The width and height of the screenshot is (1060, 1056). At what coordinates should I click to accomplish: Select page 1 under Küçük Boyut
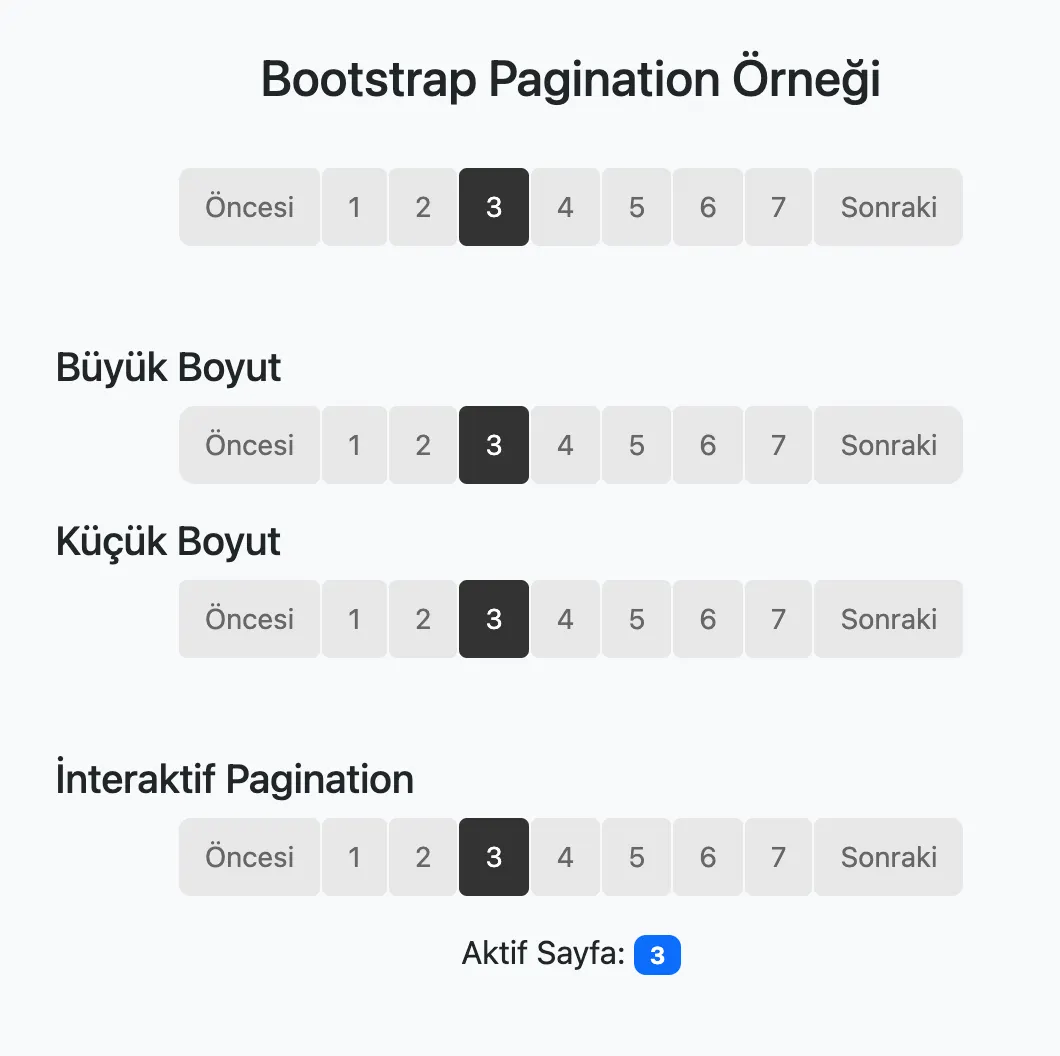pyautogui.click(x=354, y=619)
